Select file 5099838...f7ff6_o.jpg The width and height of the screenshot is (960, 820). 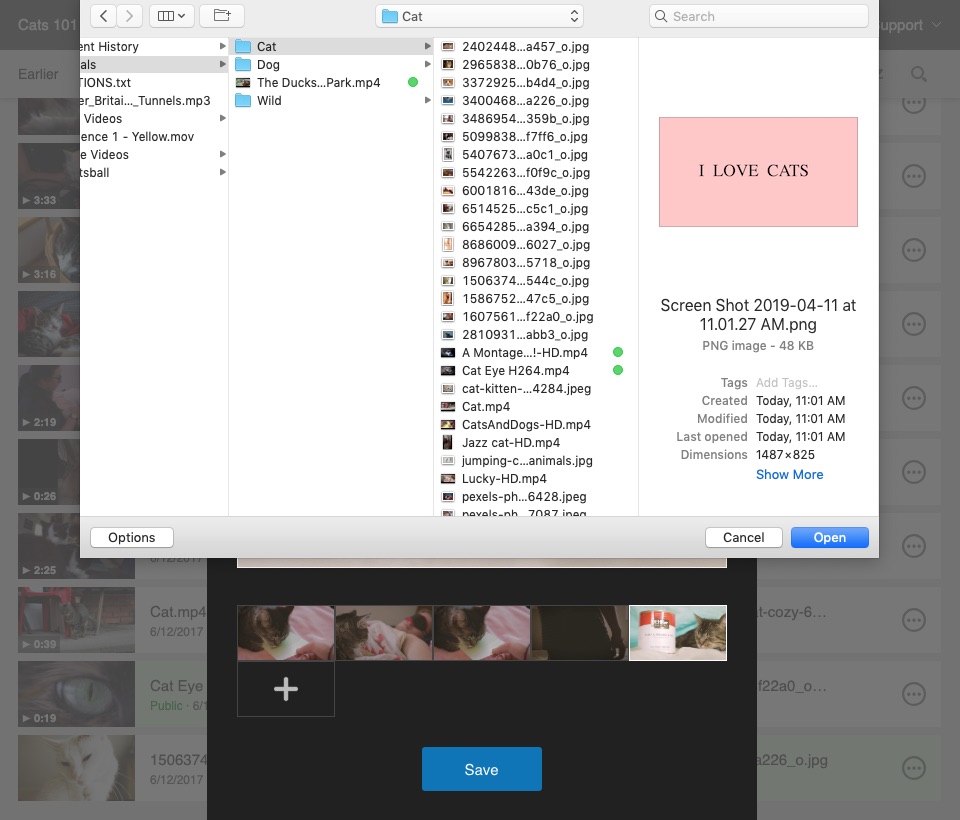[536, 137]
